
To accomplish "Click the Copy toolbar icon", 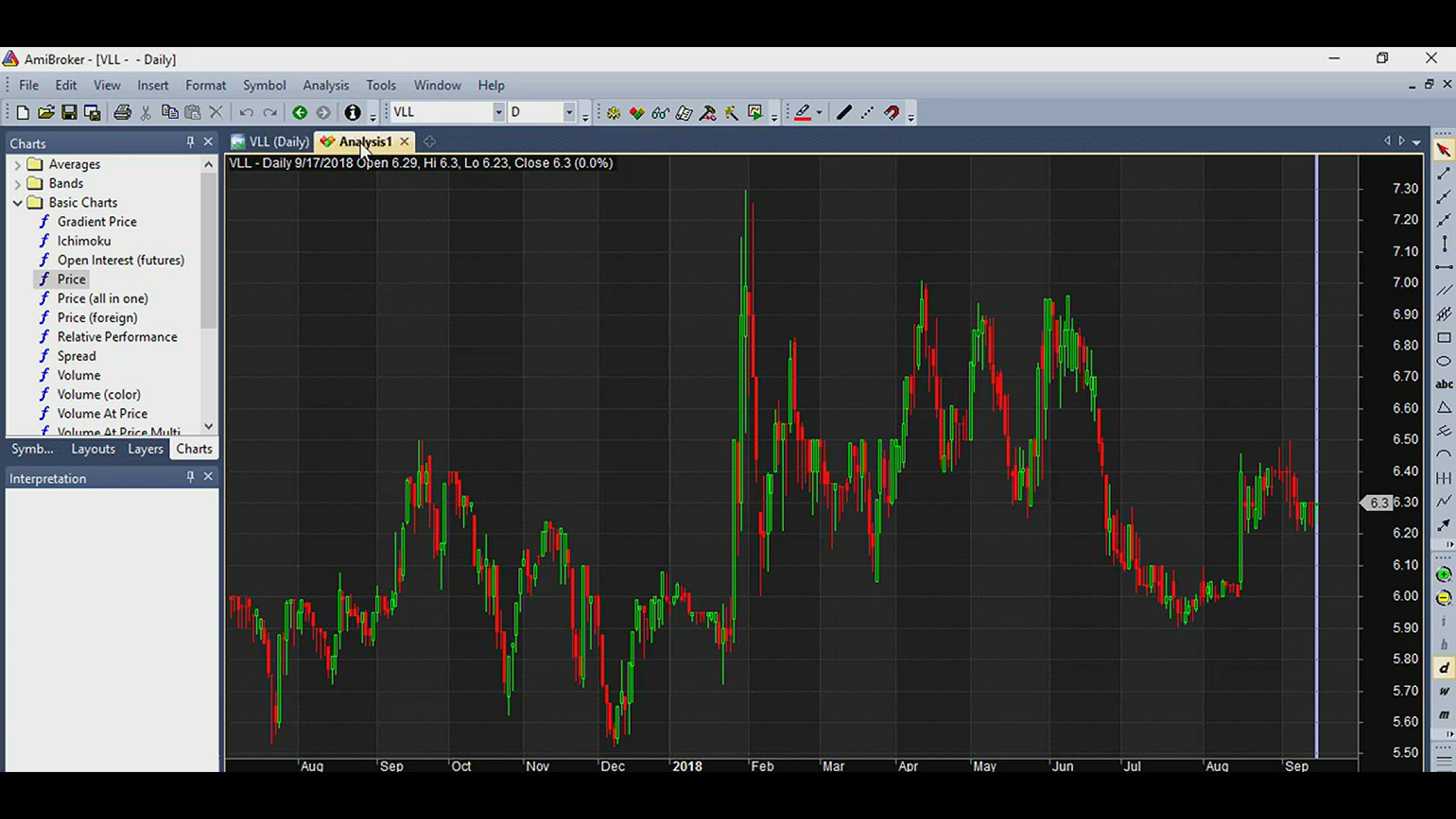I will pos(170,113).
